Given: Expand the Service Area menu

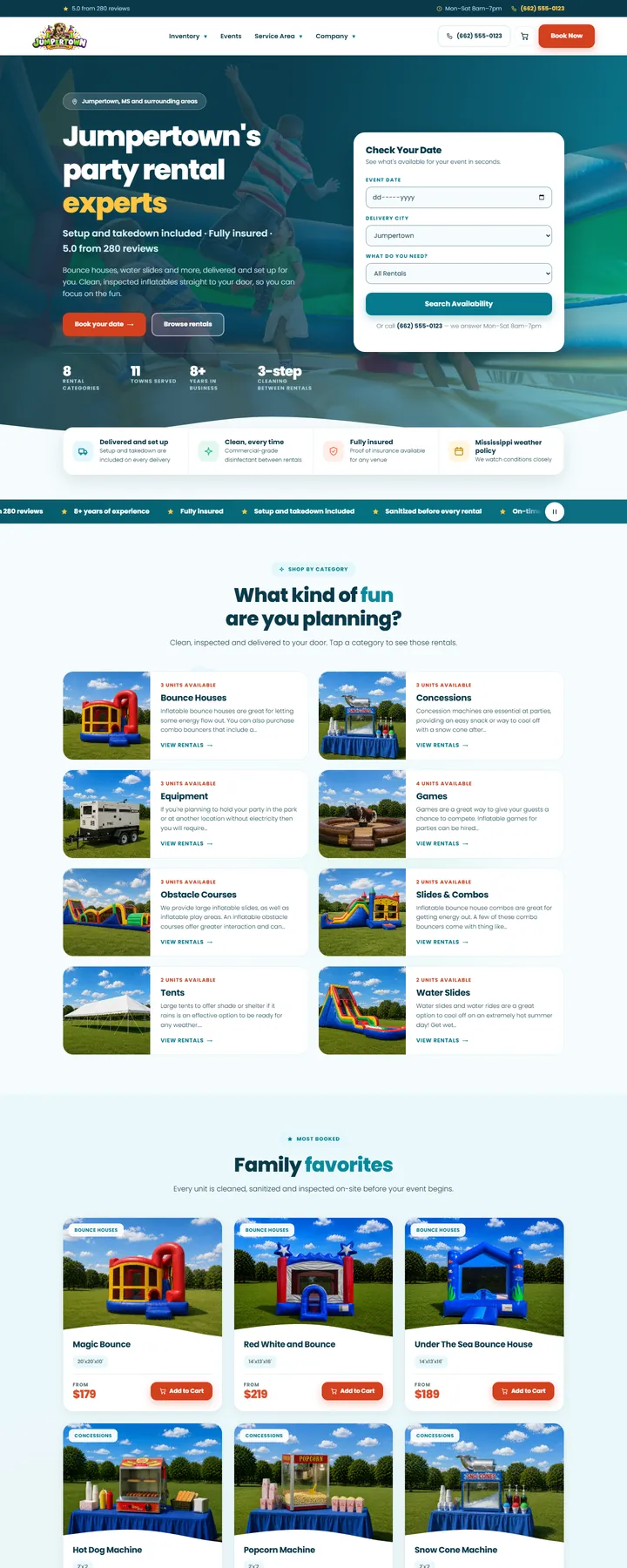Looking at the screenshot, I should click(x=279, y=37).
